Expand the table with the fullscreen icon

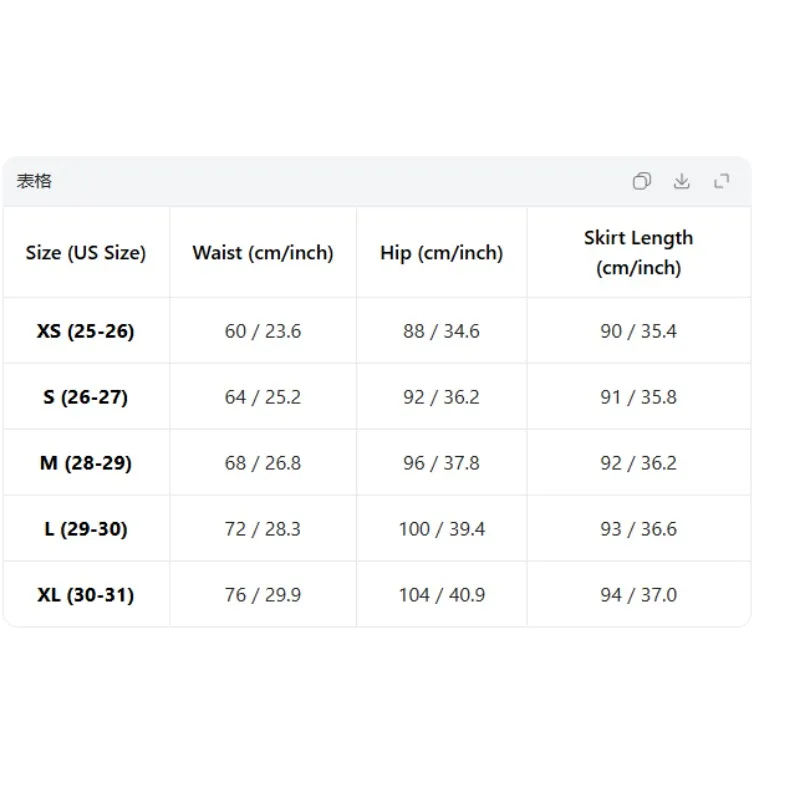pos(721,181)
